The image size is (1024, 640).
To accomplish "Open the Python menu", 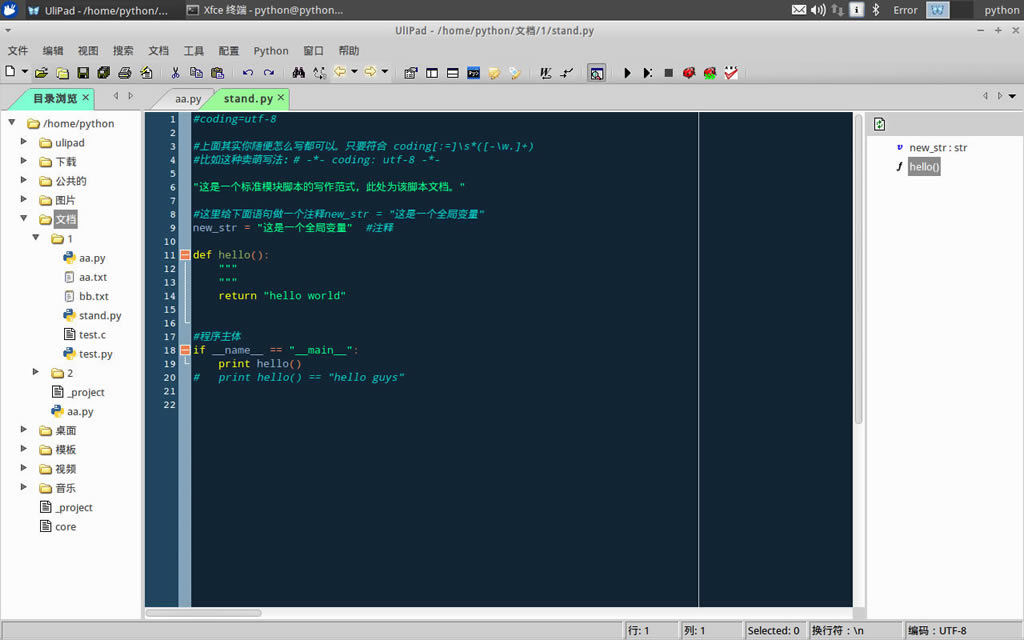I will [x=270, y=51].
